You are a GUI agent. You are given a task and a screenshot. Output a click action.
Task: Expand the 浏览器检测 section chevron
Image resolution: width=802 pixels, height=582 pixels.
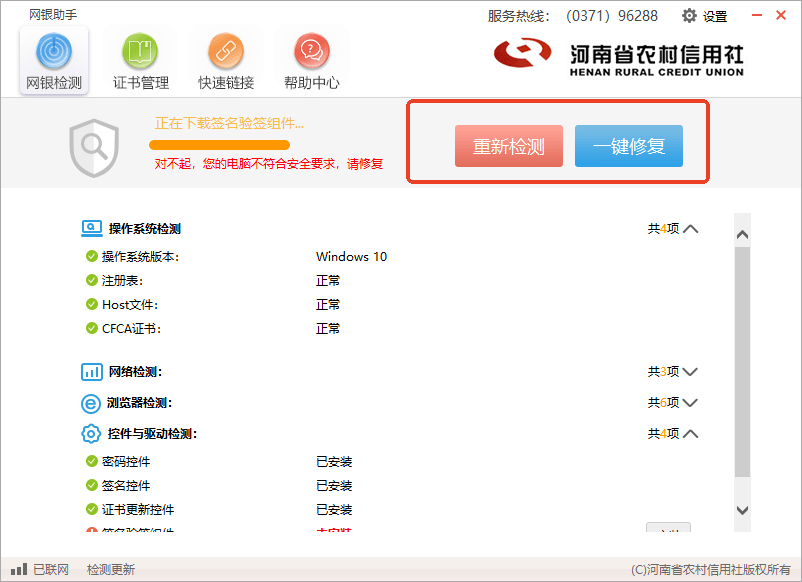[689, 403]
